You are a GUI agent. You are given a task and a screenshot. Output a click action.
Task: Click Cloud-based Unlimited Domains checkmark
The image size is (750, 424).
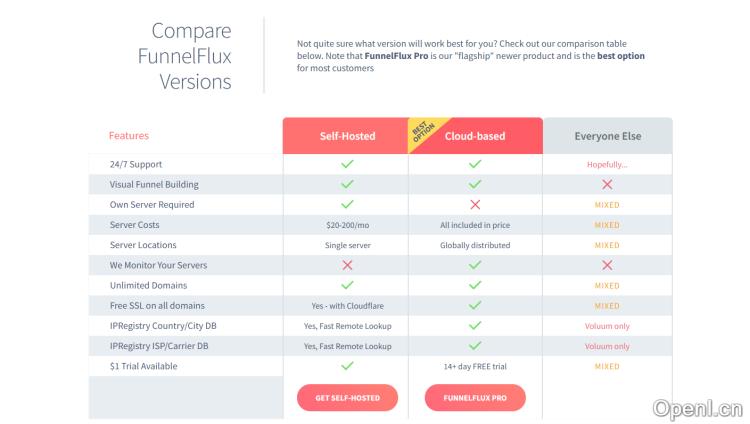tap(475, 285)
